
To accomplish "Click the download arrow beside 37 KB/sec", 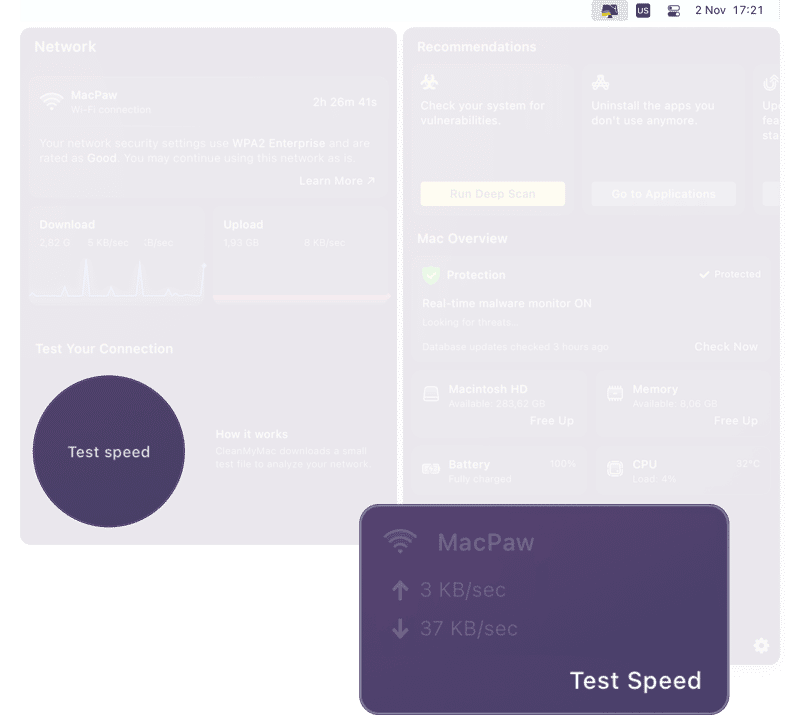I will (400, 629).
